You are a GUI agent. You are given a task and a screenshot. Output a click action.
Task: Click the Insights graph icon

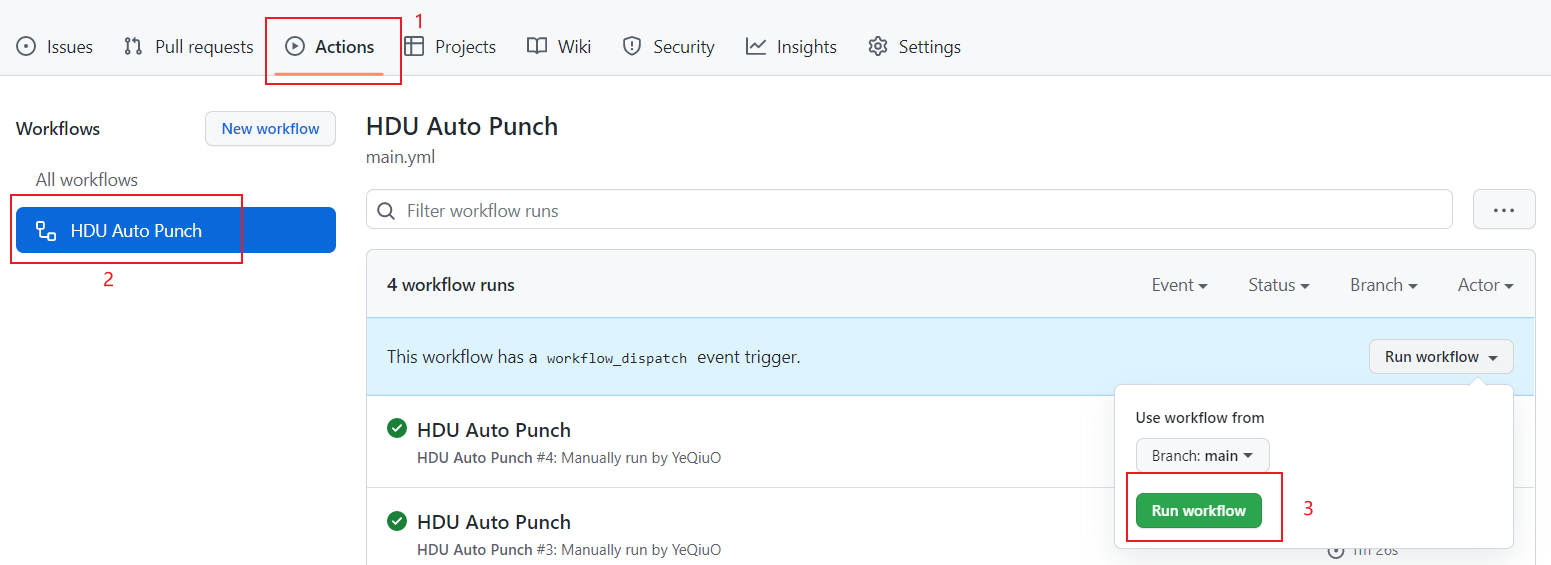coord(756,46)
